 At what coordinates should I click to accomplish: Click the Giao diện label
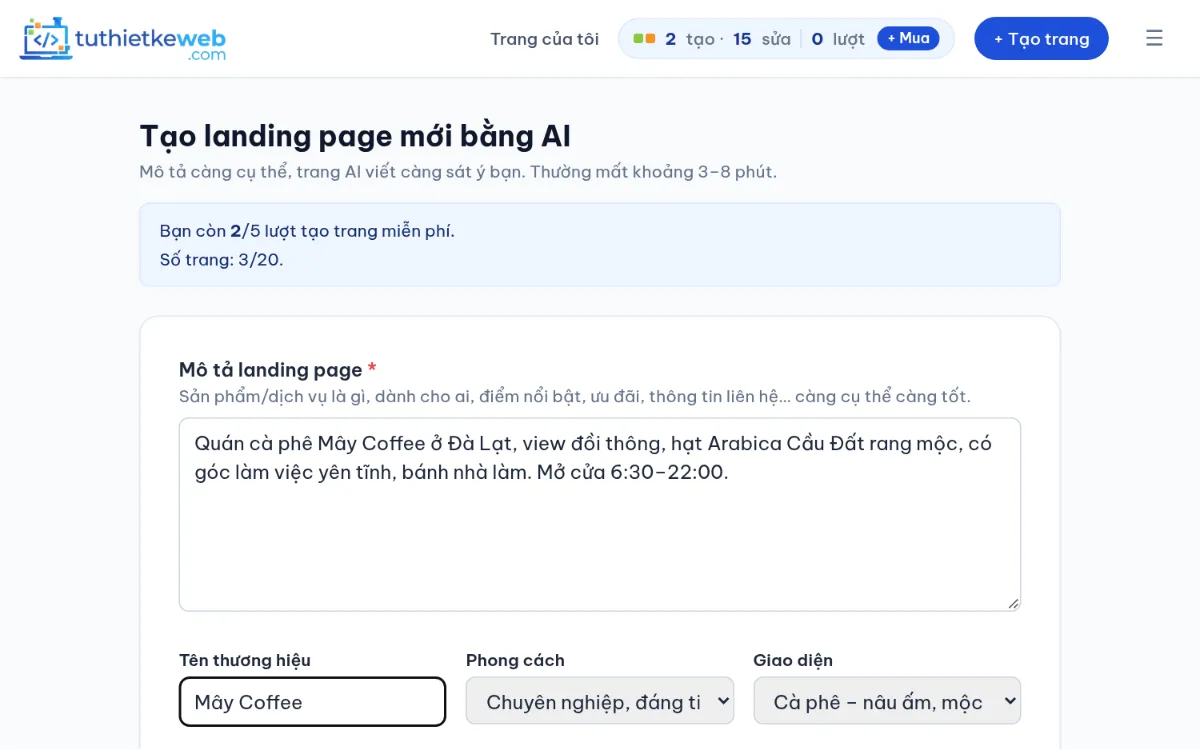793,660
